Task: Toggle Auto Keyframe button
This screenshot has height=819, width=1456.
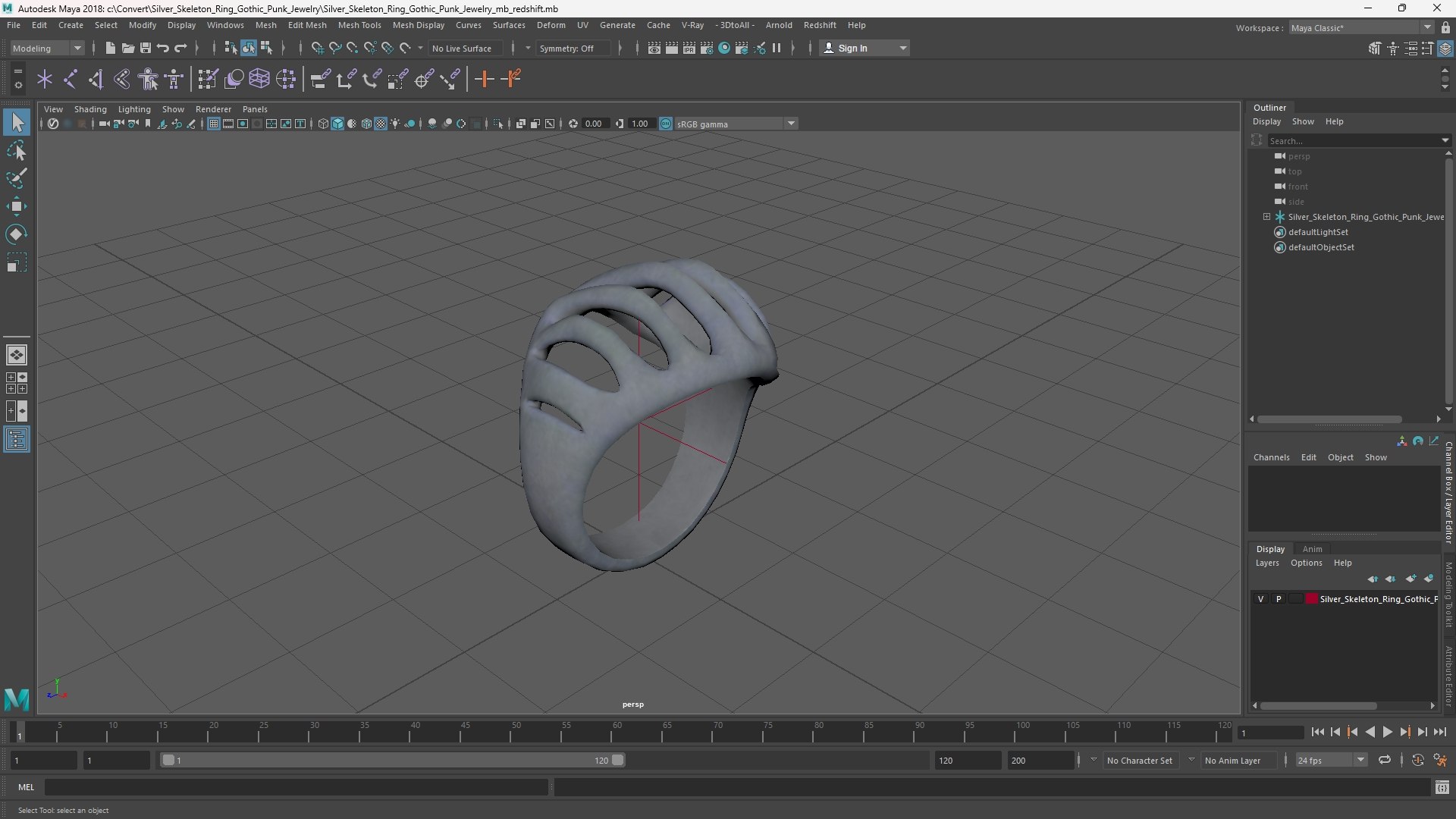Action: click(x=1418, y=760)
